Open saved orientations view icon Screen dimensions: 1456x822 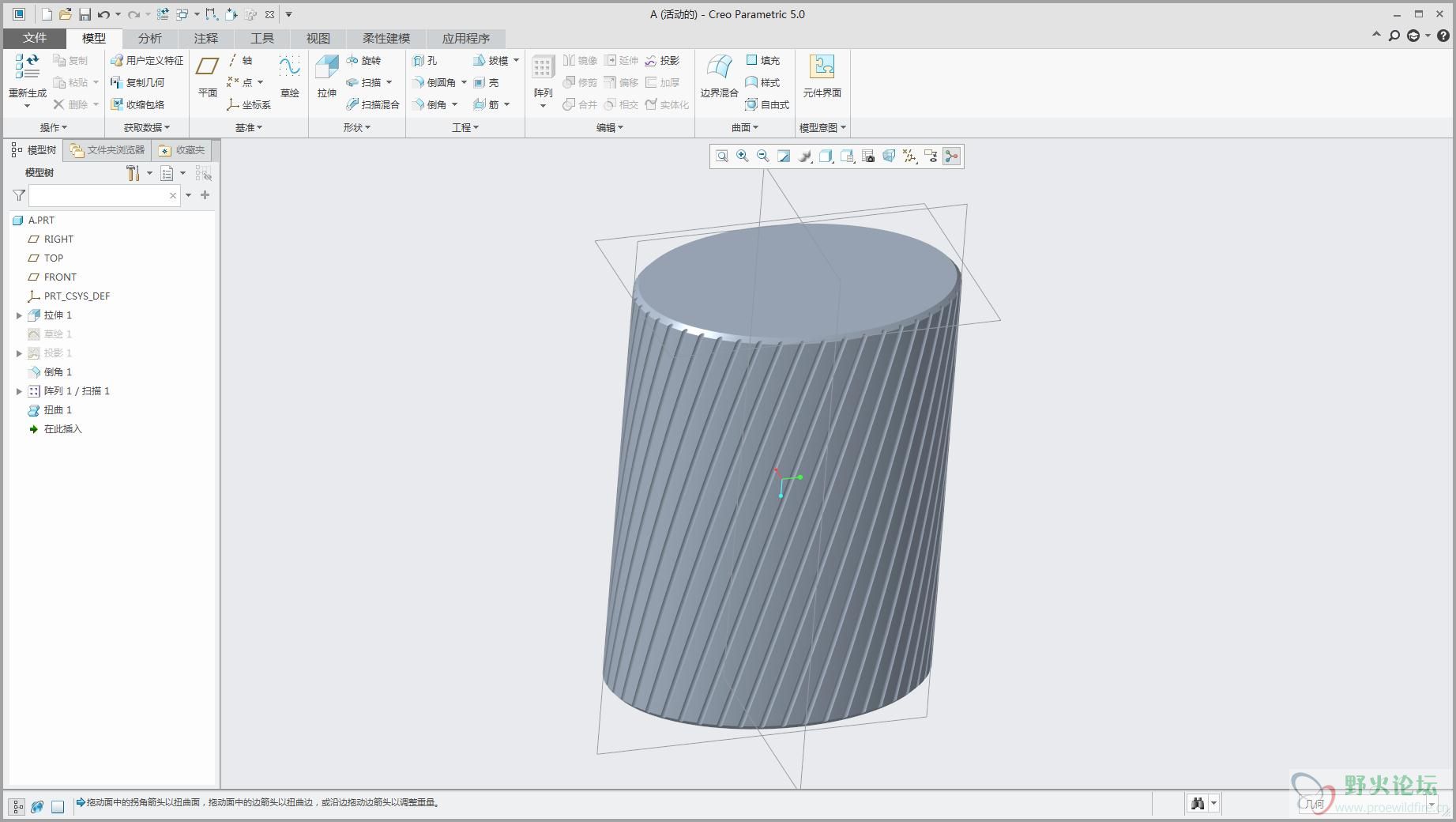[847, 156]
